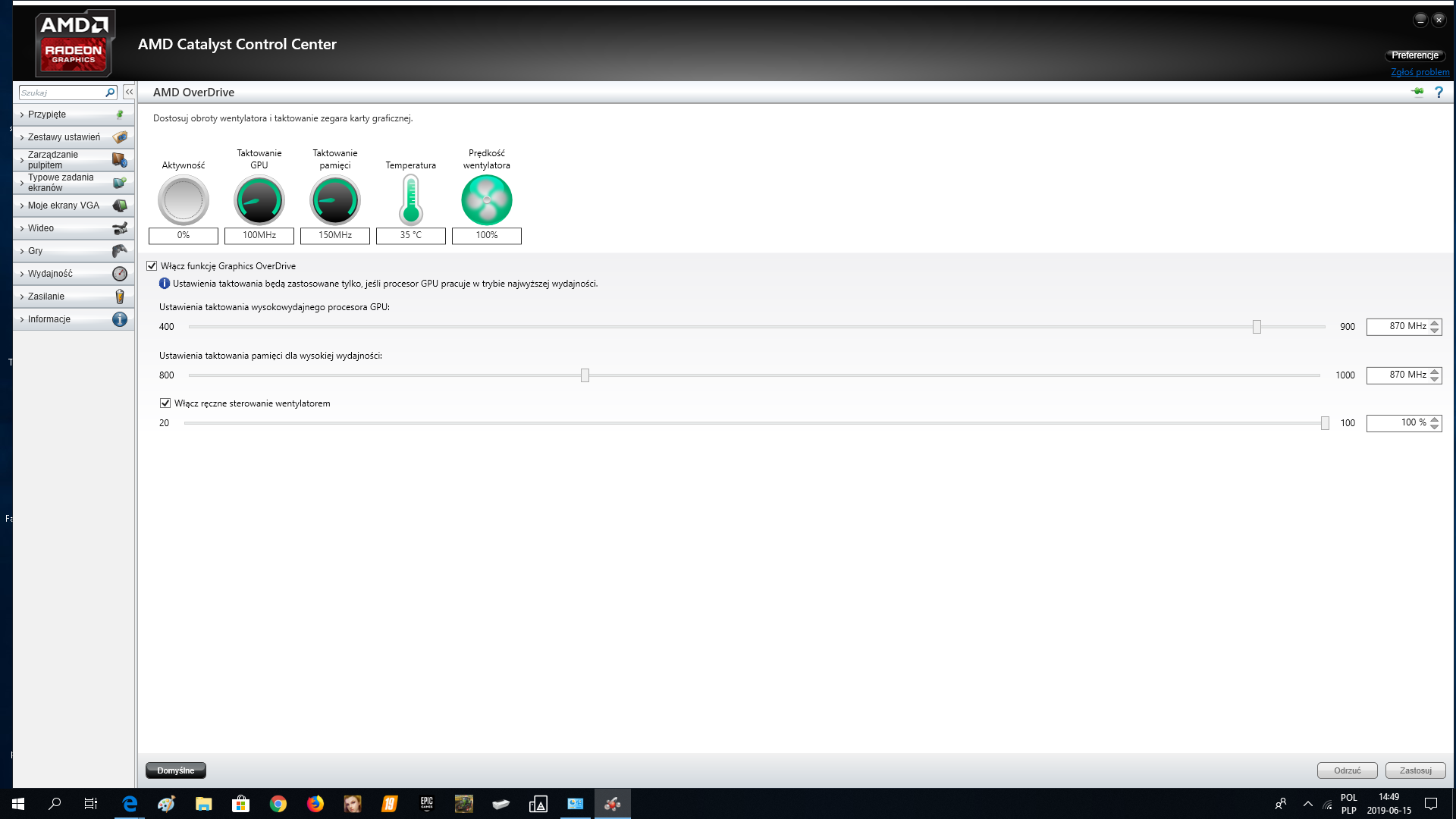Open Firefox from the taskbar

tap(315, 804)
